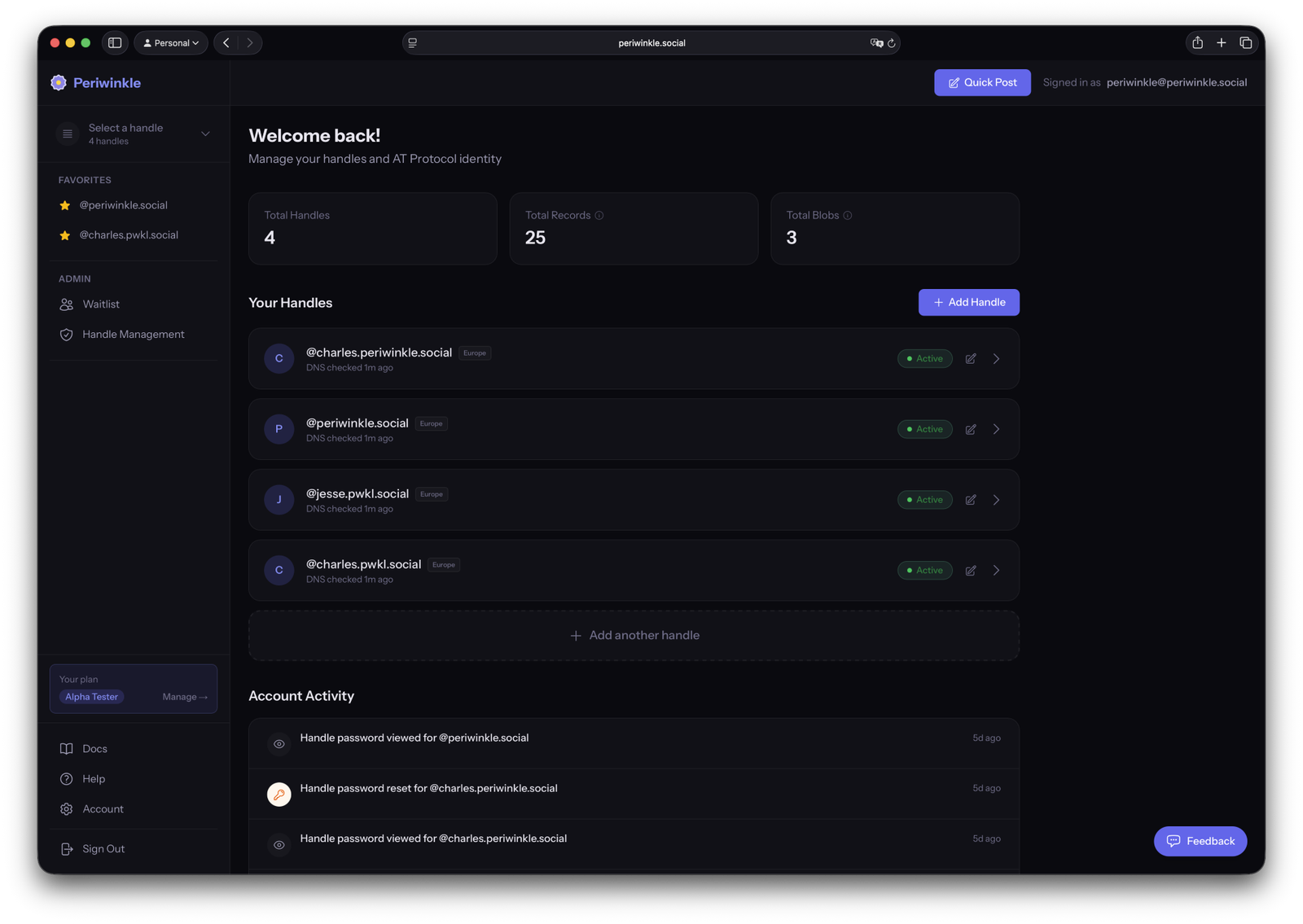The width and height of the screenshot is (1303, 924).
Task: Toggle the Safari sidebar
Action: 115,43
